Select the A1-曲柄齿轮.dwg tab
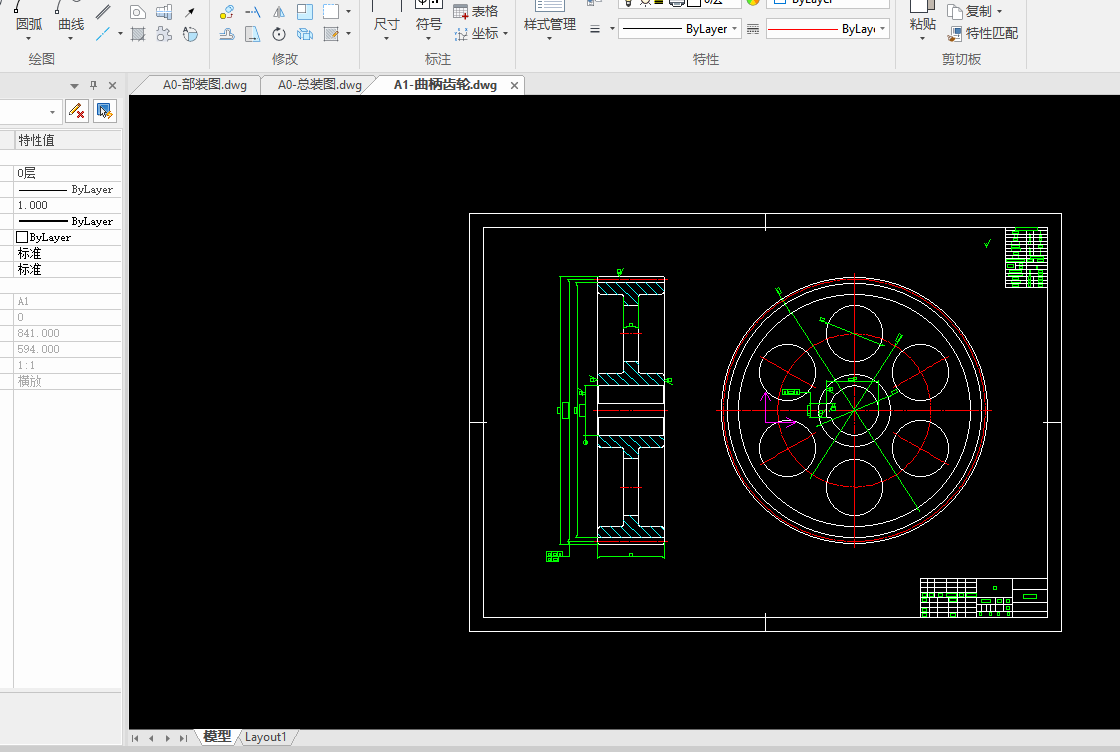This screenshot has width=1120, height=752. tap(445, 85)
